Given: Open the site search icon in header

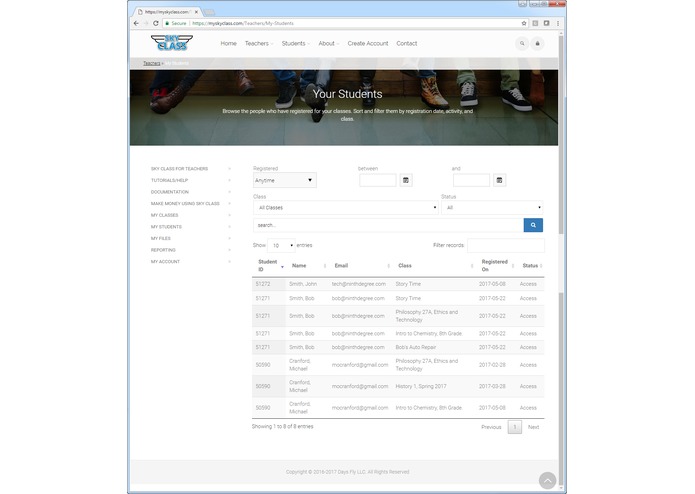Looking at the screenshot, I should tap(522, 43).
